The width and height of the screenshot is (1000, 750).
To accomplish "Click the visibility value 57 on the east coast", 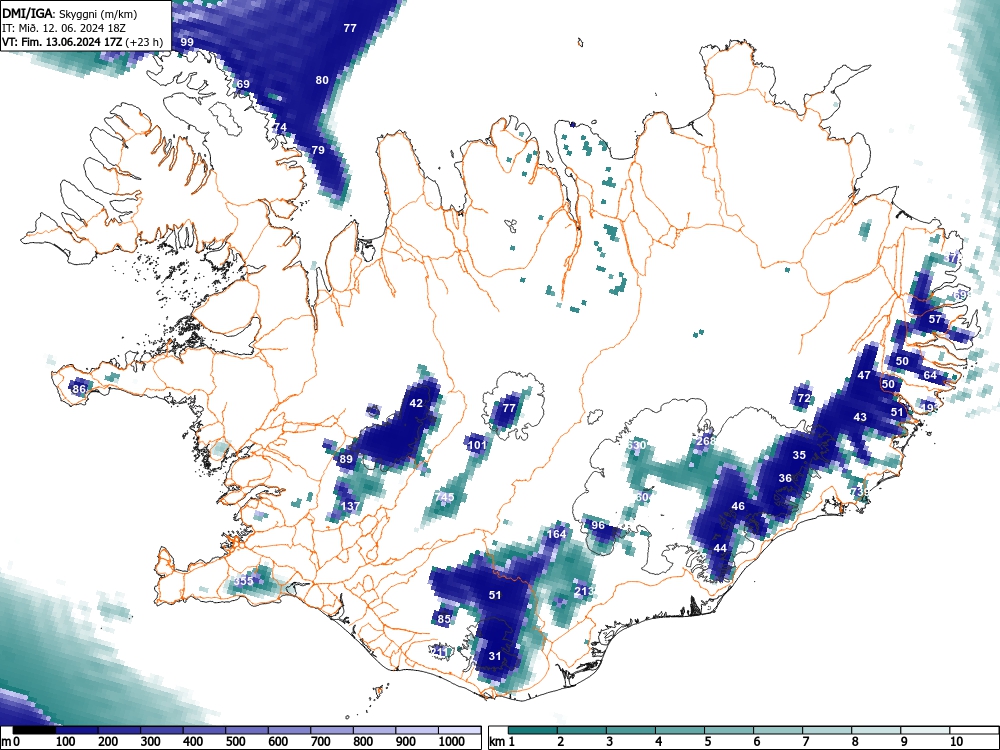I will click(x=935, y=319).
